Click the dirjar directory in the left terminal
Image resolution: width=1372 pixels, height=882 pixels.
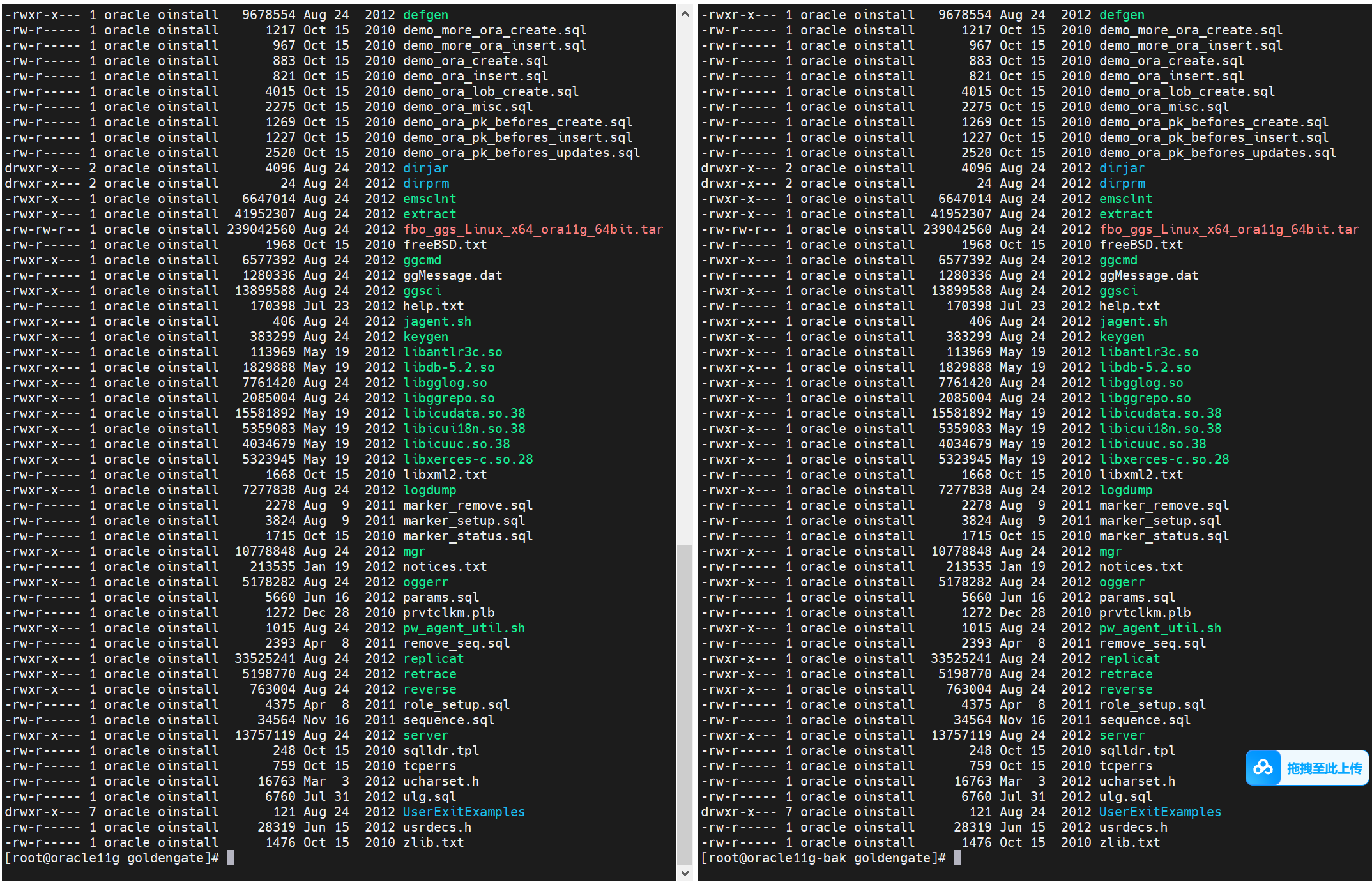[425, 168]
